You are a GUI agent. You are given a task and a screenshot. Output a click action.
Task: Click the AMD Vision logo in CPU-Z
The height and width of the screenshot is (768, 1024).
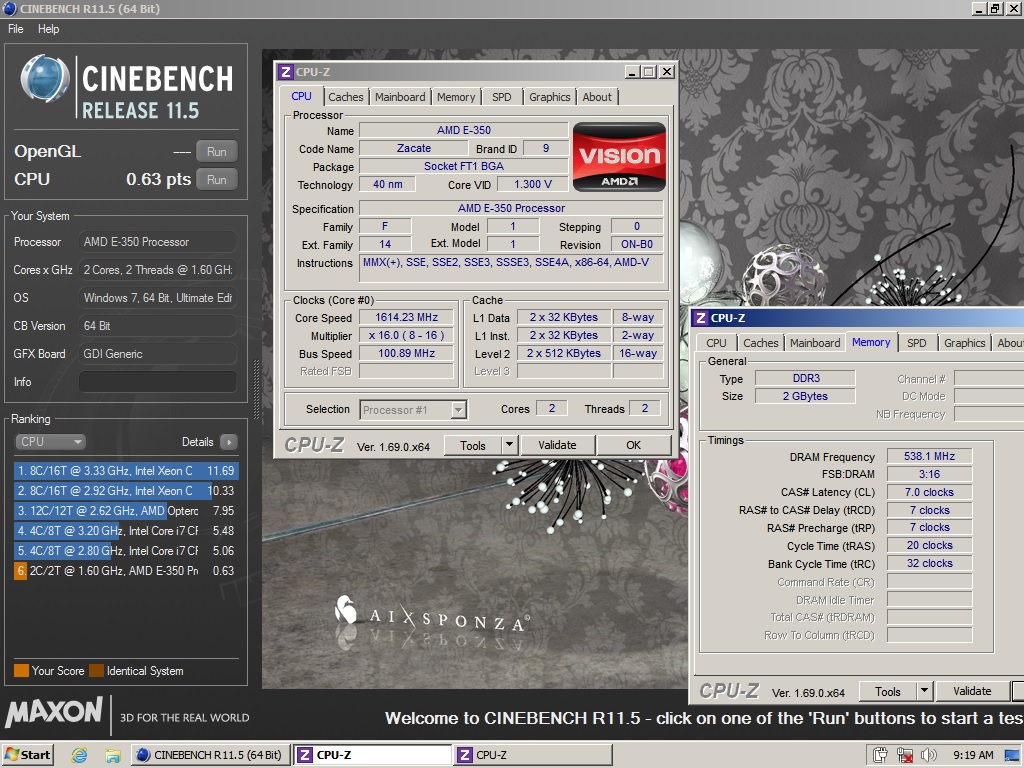619,157
